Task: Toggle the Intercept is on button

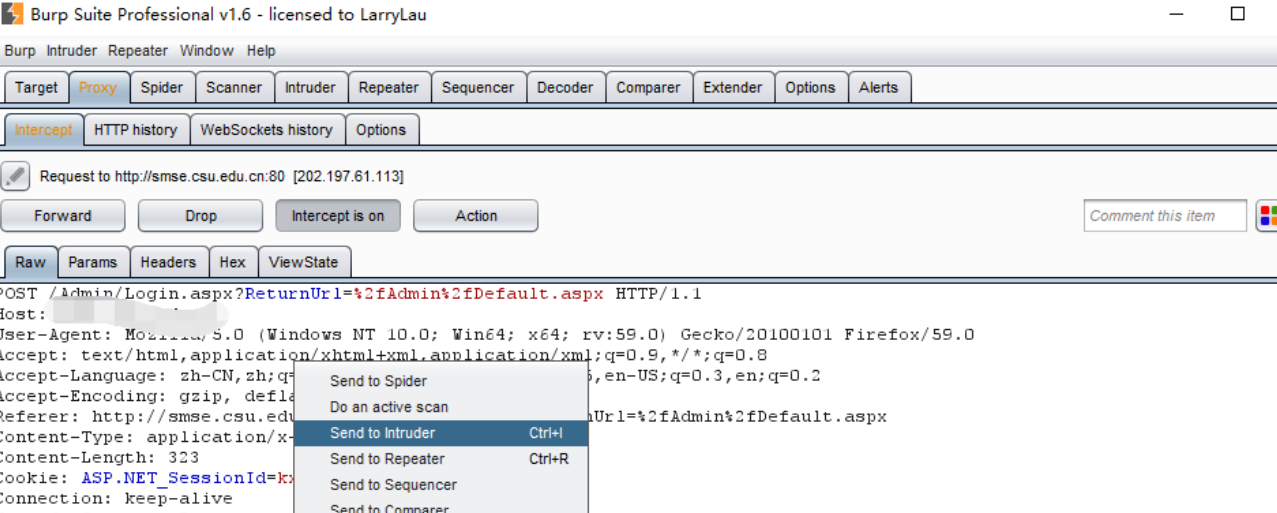Action: (338, 216)
